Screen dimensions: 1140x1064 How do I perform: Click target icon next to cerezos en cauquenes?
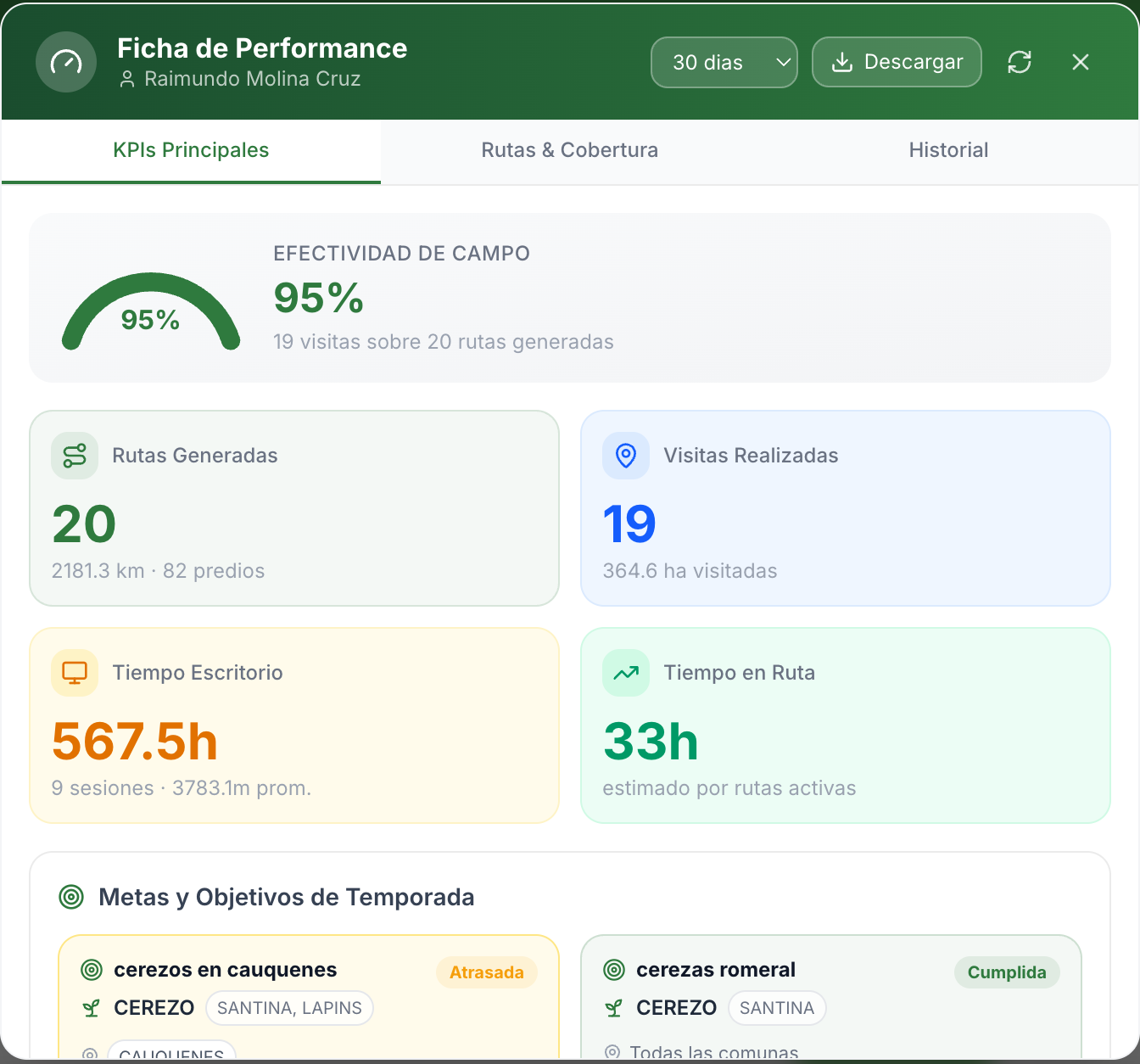tap(92, 970)
